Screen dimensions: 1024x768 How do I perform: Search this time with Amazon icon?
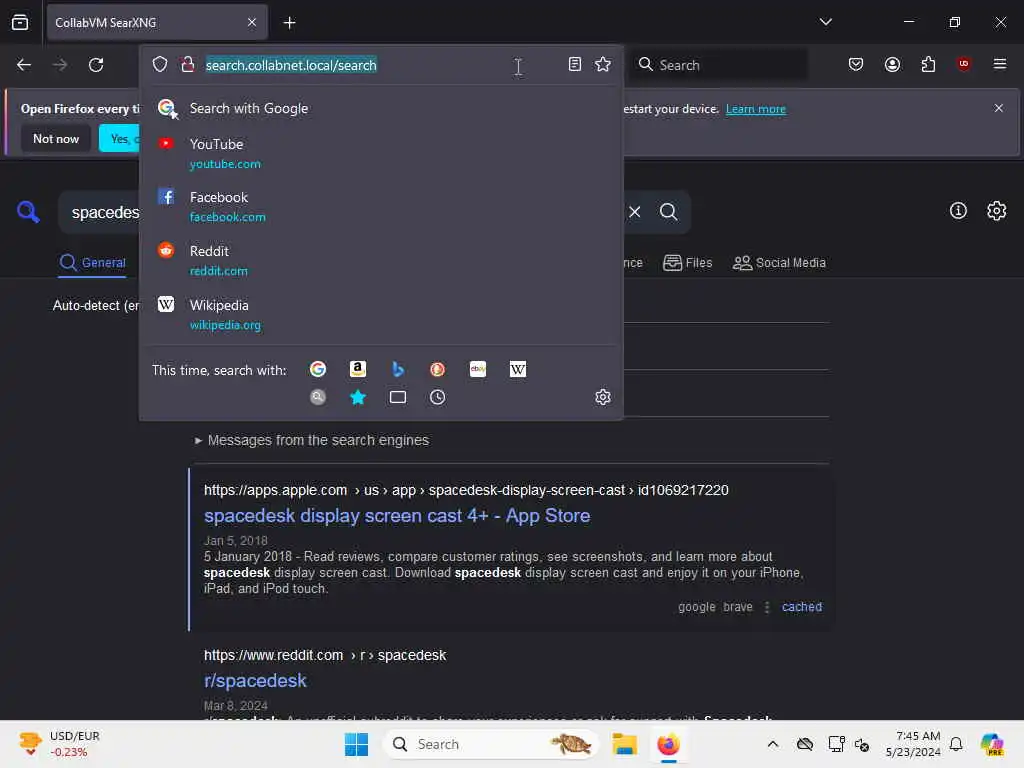click(358, 370)
